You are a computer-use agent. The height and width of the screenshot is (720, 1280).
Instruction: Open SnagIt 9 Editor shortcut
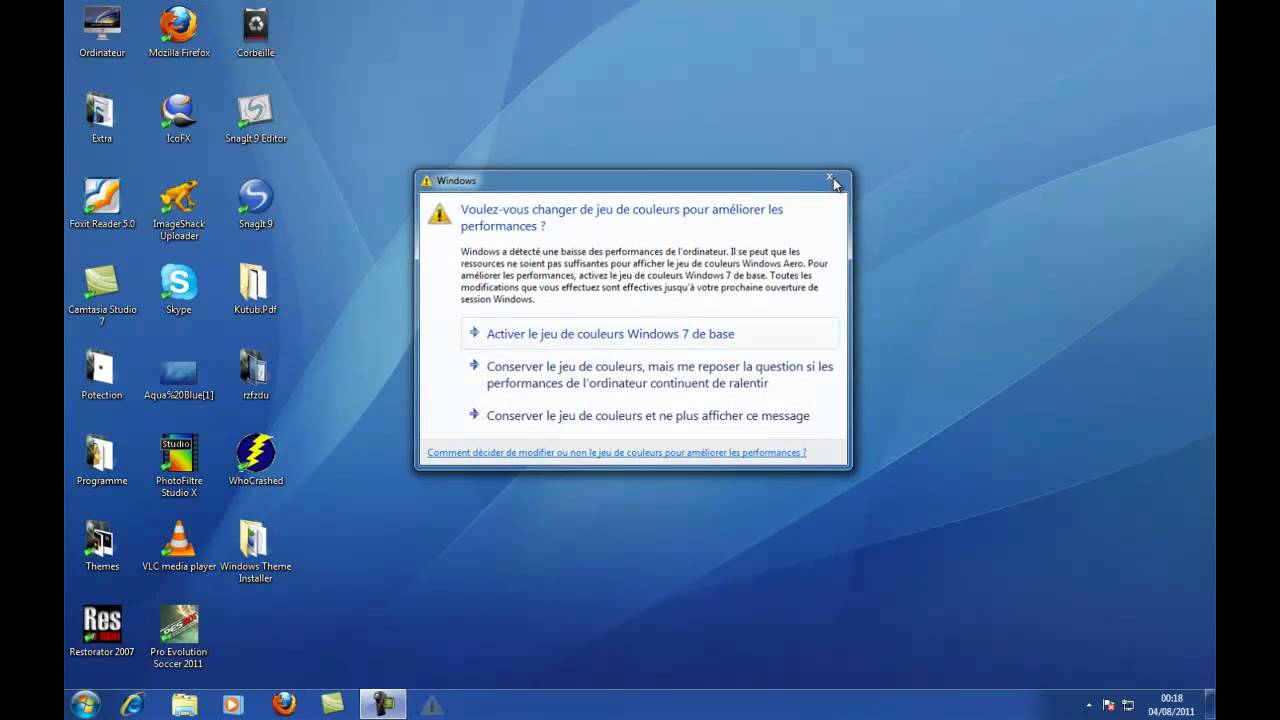click(x=256, y=118)
